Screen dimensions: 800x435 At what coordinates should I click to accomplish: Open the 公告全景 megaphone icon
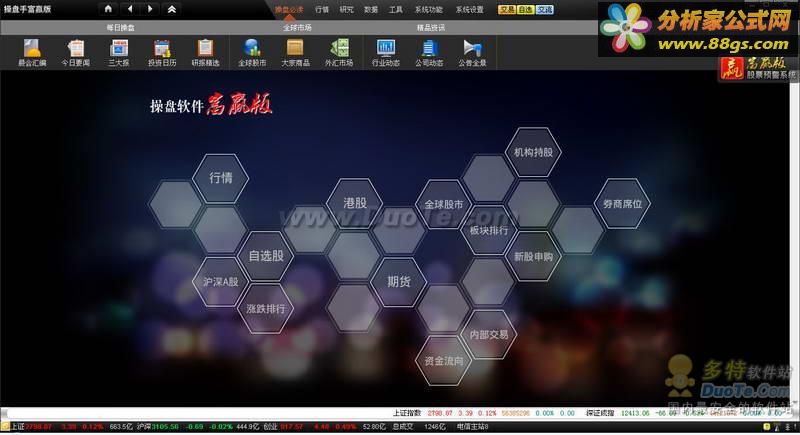pos(472,53)
